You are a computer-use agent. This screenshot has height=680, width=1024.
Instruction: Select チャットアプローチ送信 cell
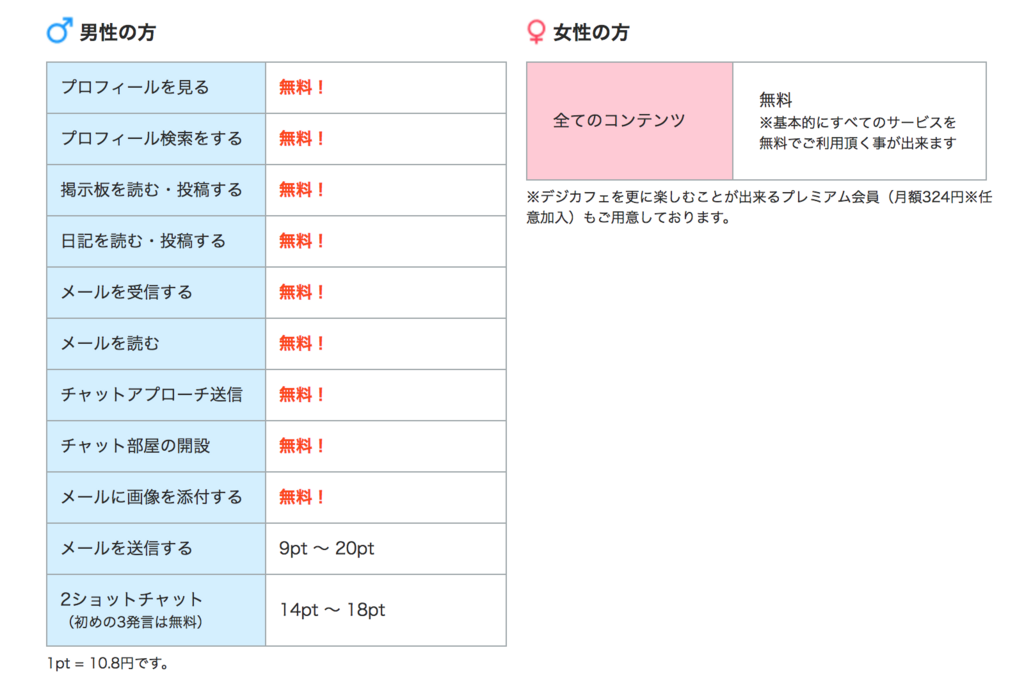tap(156, 395)
